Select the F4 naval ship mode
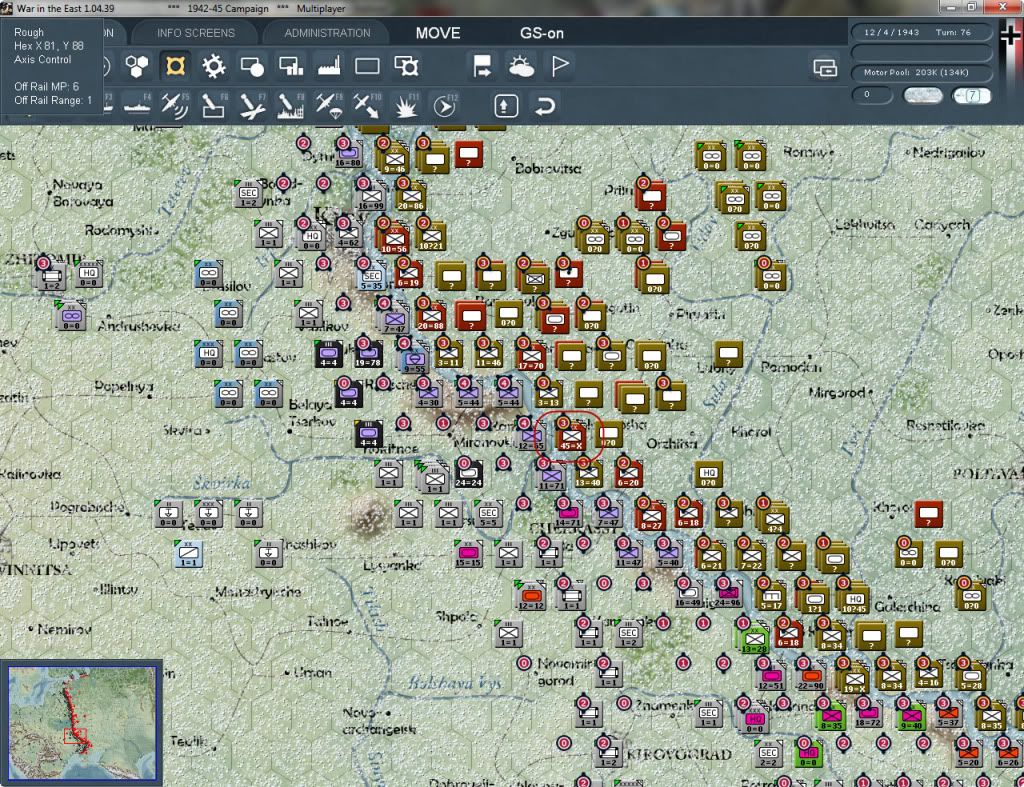Image resolution: width=1024 pixels, height=787 pixels. (137, 106)
